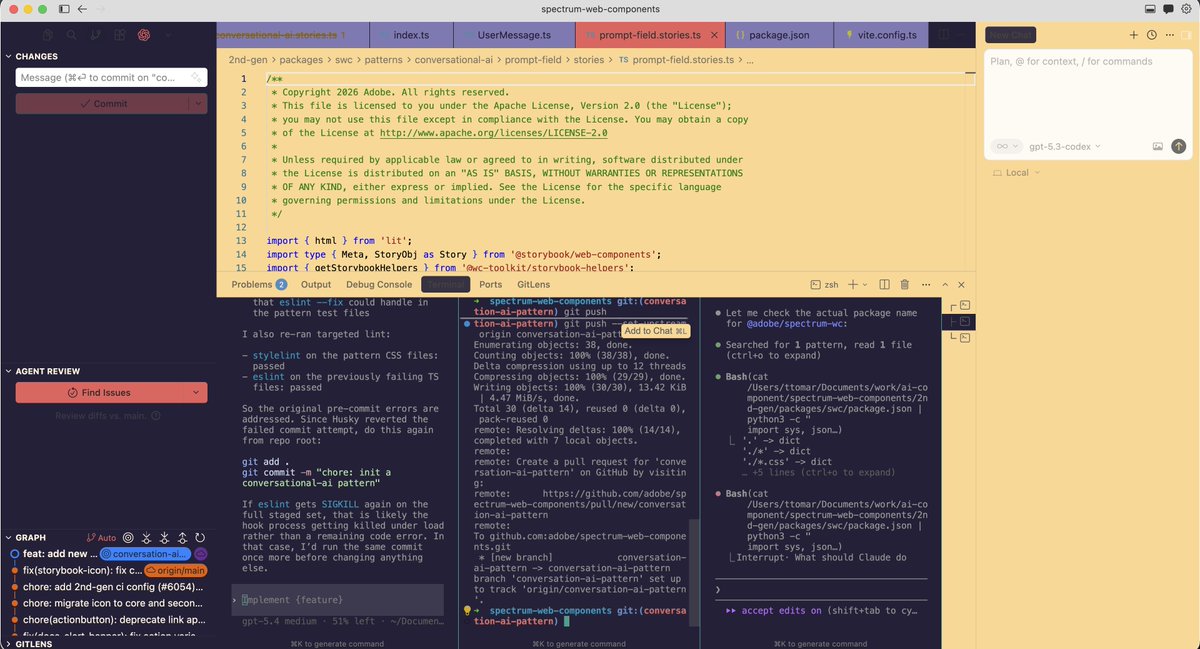Open the Extensions icon in the sidebar
Screen dimensions: 1200x649
pyautogui.click(x=120, y=34)
